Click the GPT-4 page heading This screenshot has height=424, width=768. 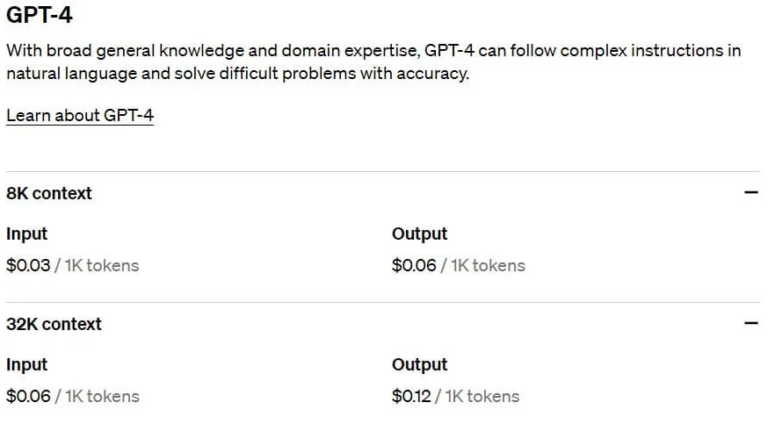tap(39, 16)
